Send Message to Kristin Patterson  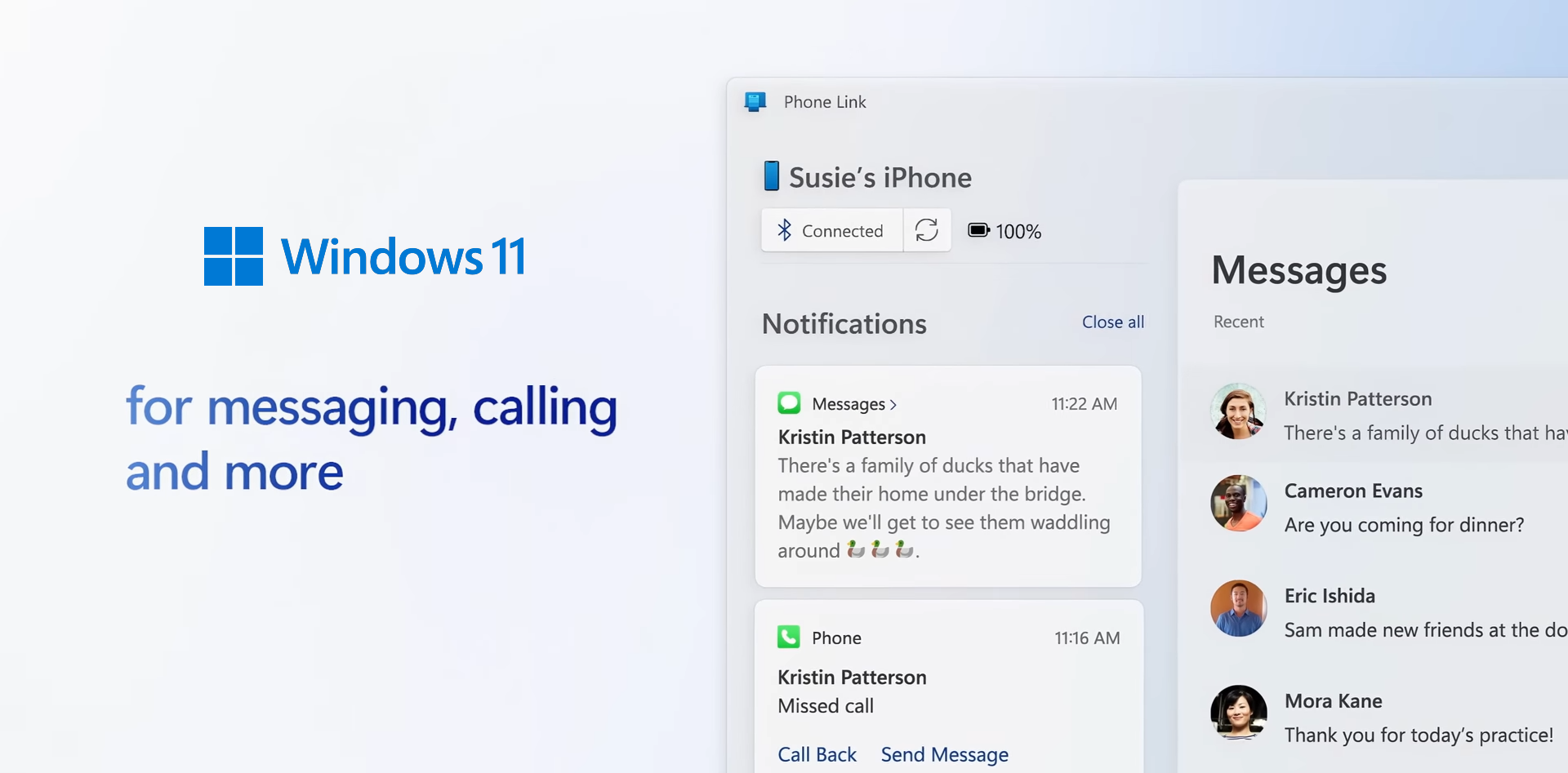(944, 754)
